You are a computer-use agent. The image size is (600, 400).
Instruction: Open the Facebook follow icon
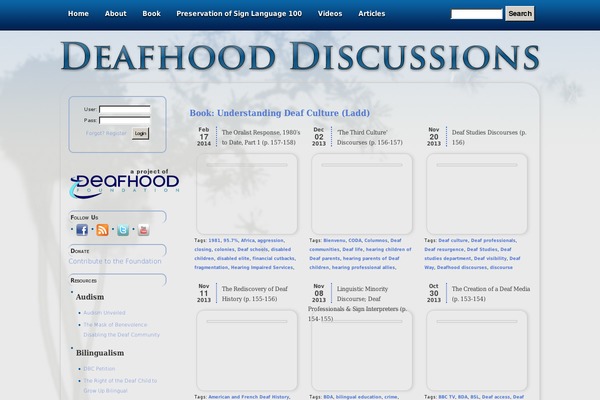[x=82, y=230]
